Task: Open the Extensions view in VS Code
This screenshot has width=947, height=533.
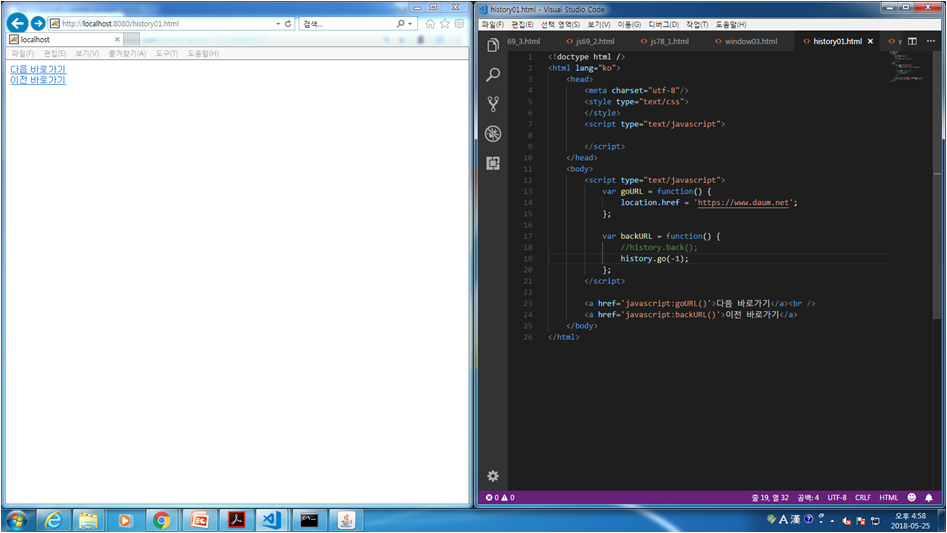Action: click(x=493, y=163)
